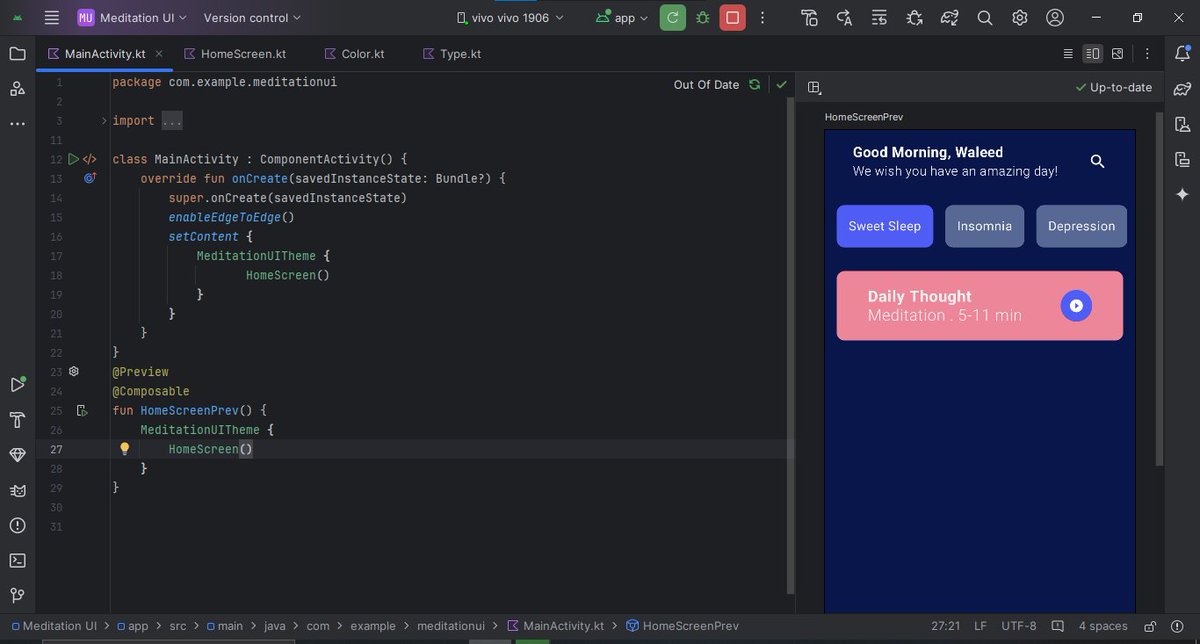The height and width of the screenshot is (644, 1200).
Task: Switch editor to Design-only view
Action: [1117, 54]
